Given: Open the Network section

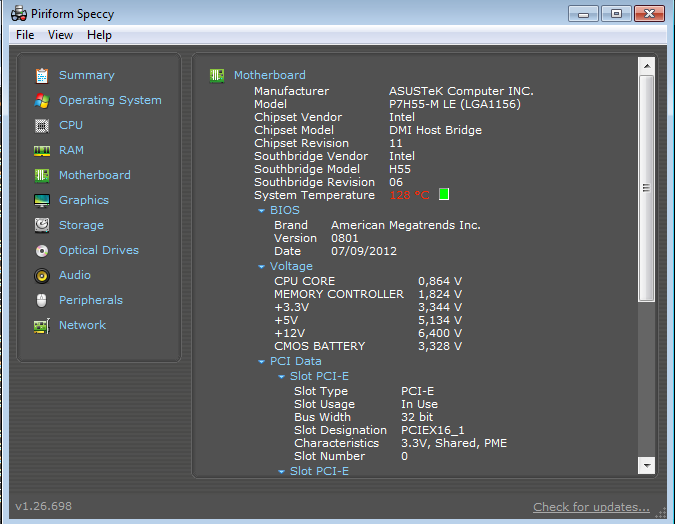Looking at the screenshot, I should [x=82, y=325].
